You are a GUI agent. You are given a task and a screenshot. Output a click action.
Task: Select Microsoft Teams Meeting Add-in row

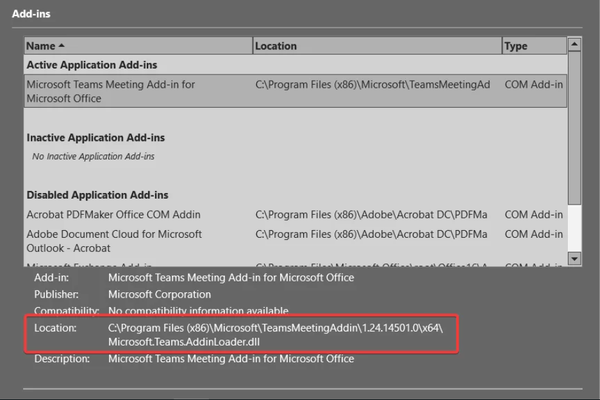tap(295, 91)
